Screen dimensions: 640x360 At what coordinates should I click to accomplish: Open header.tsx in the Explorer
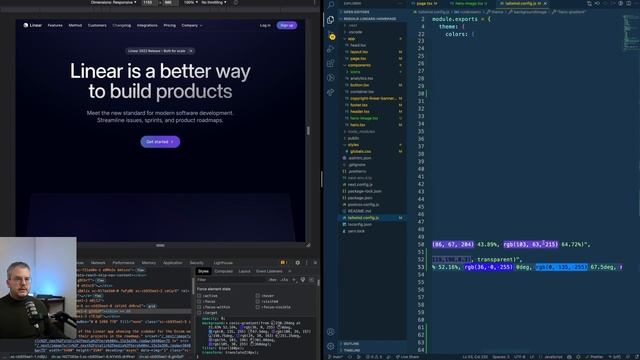(360, 111)
